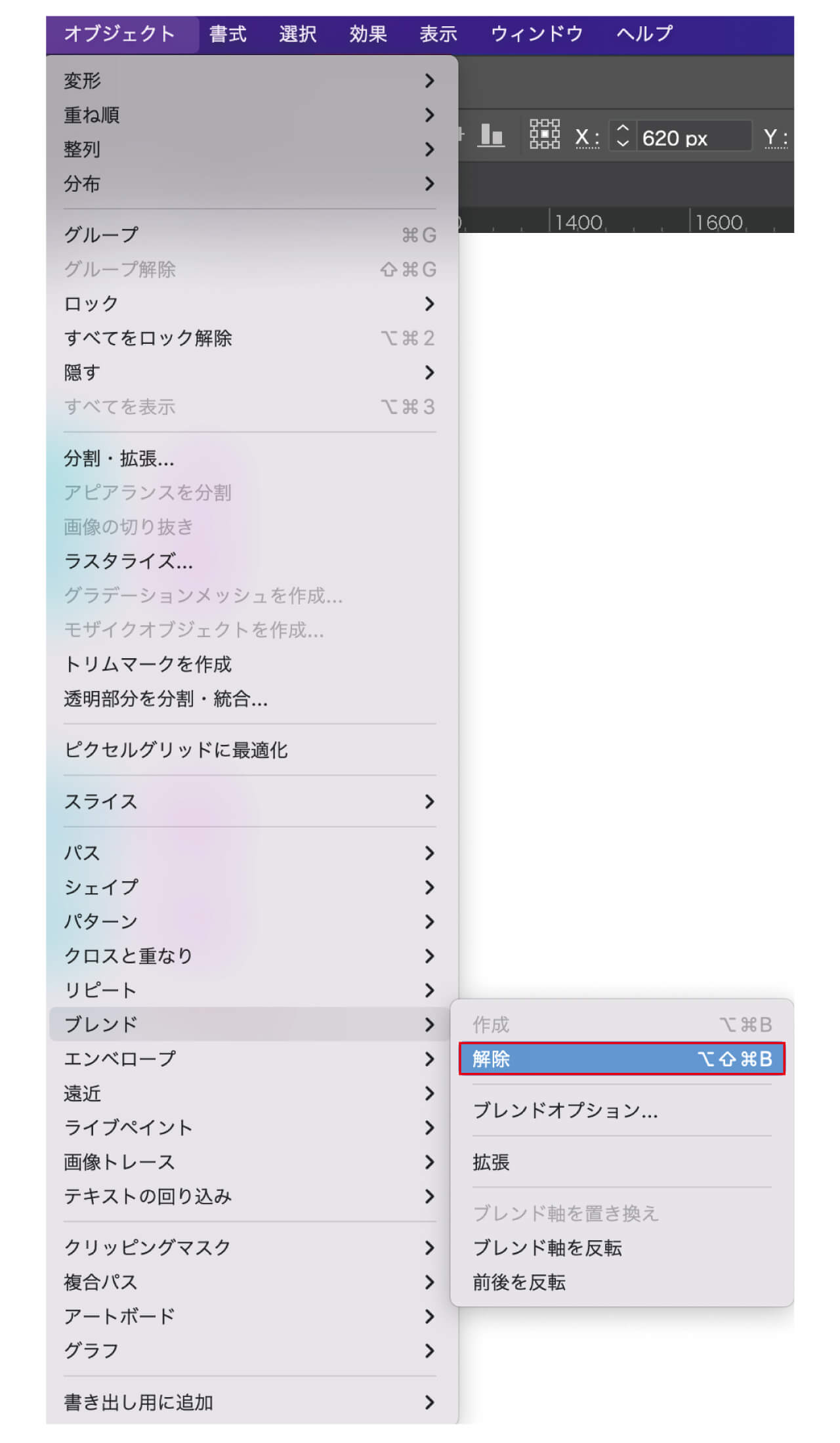Choose 分割・拡張... menu item
The image size is (840, 1443).
249,458
